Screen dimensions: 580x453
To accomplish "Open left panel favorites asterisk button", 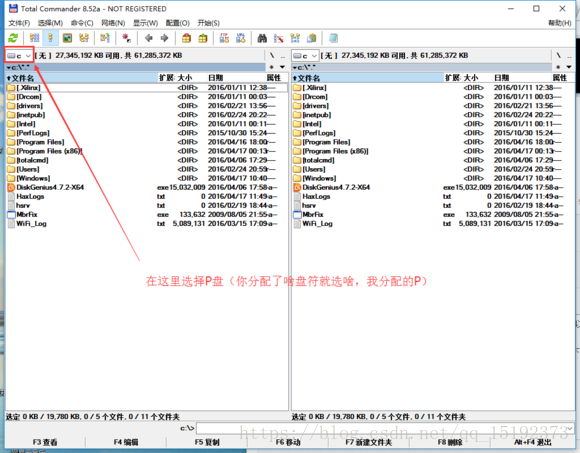I will tap(272, 67).
